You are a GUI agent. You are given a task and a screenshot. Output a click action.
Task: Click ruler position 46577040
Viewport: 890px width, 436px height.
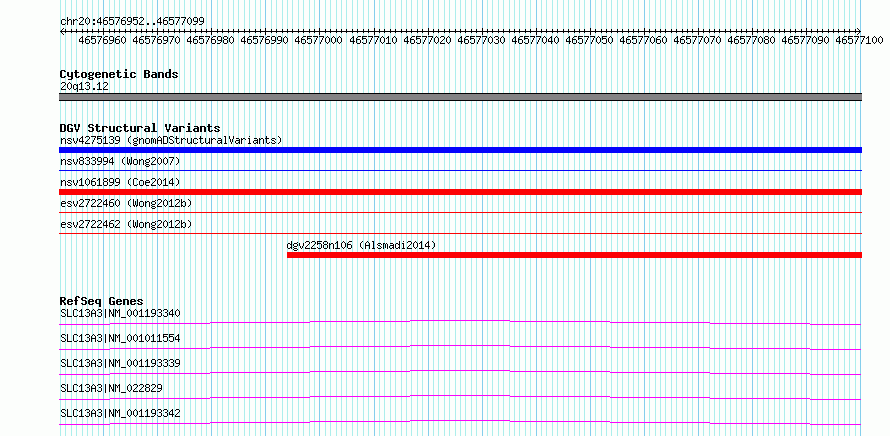tap(536, 40)
